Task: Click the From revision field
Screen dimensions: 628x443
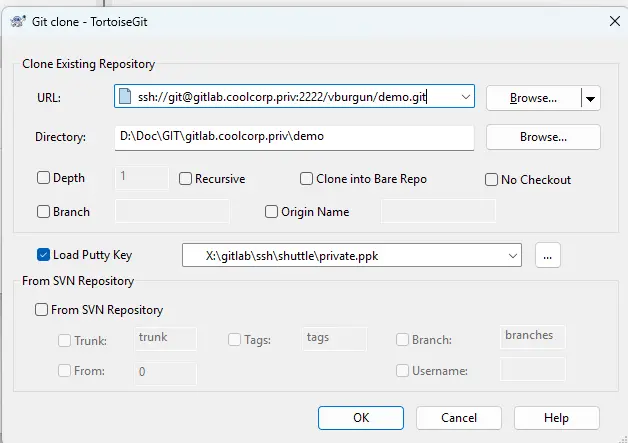Action: [x=166, y=374]
